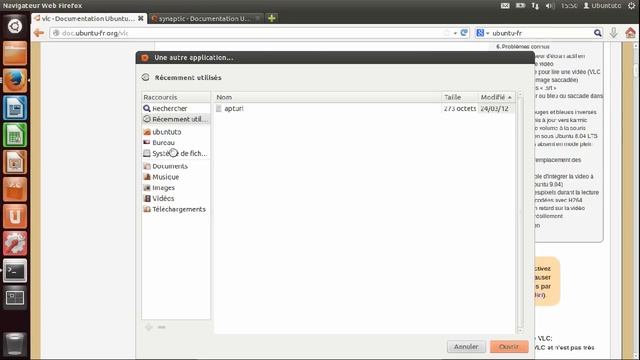Click the file list vertical scrollbar
Image resolution: width=640 pixels, height=360 pixels.
click(520, 212)
